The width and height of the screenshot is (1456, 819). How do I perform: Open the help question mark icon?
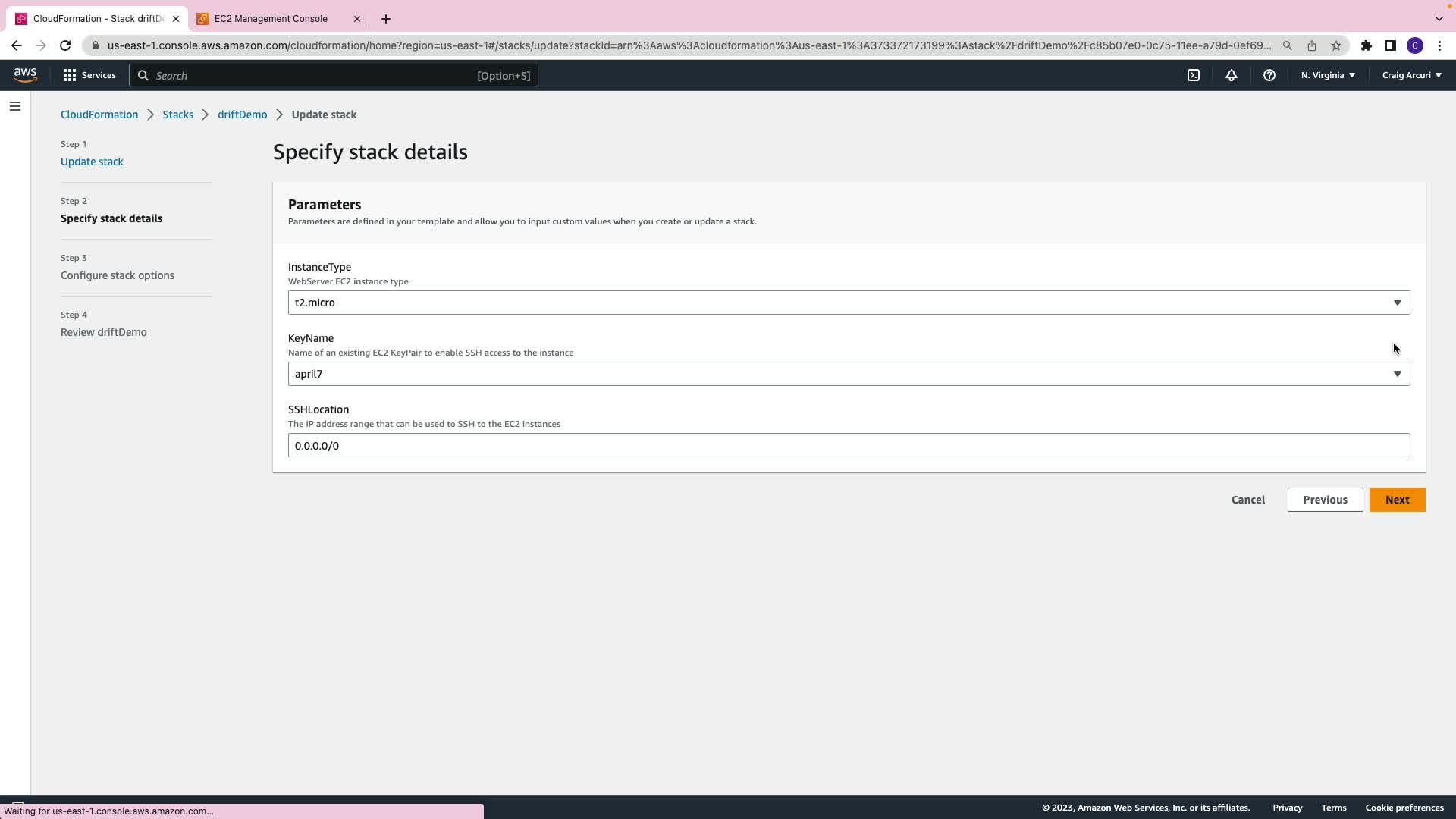coord(1269,75)
